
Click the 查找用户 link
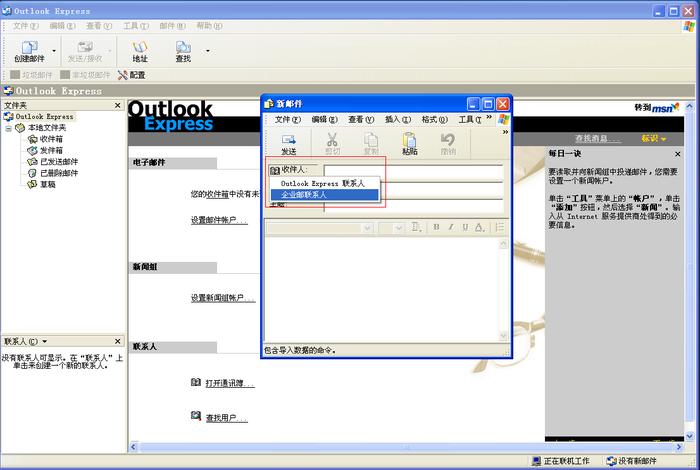pyautogui.click(x=226, y=418)
